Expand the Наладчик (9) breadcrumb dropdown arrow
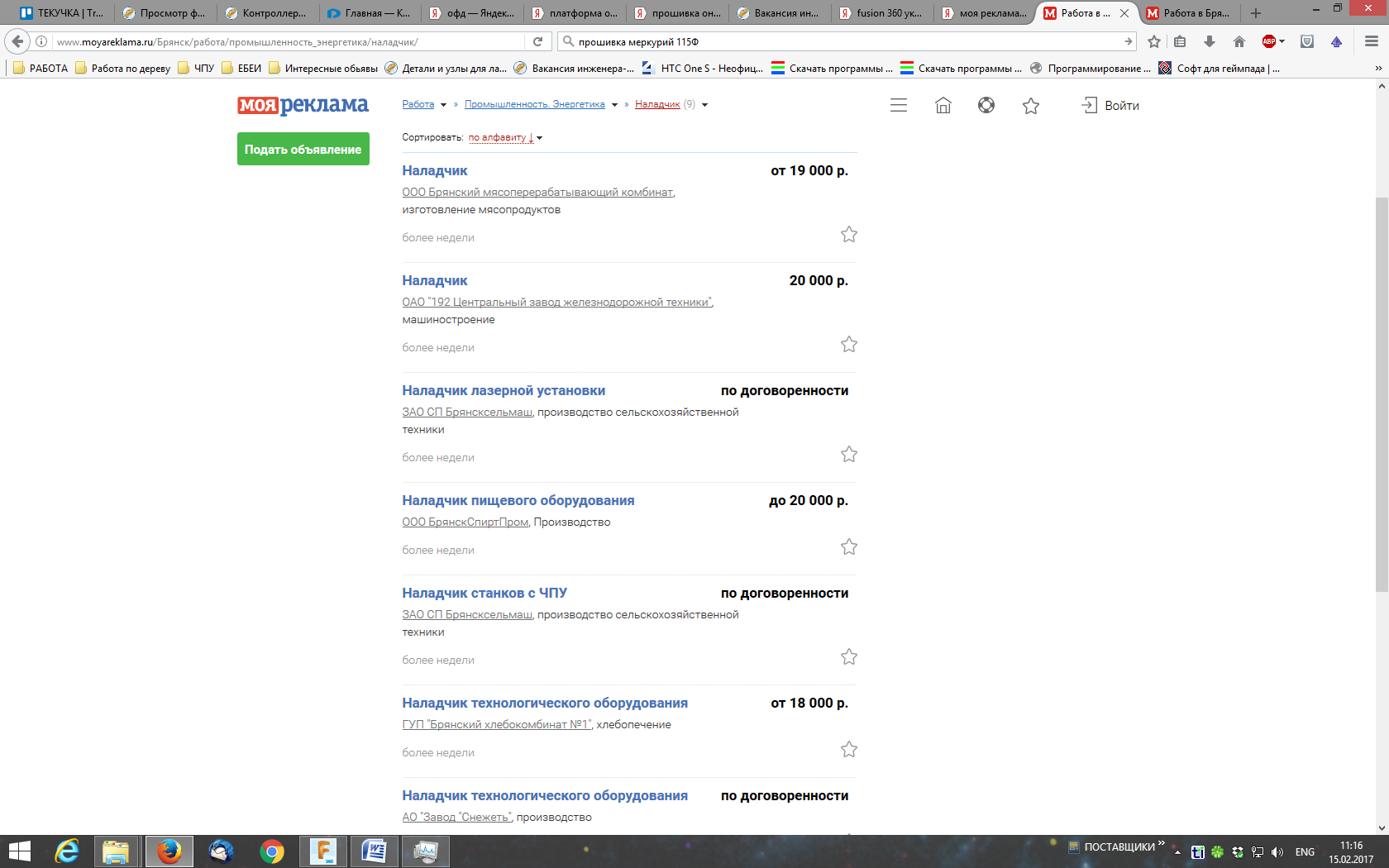 tap(704, 105)
